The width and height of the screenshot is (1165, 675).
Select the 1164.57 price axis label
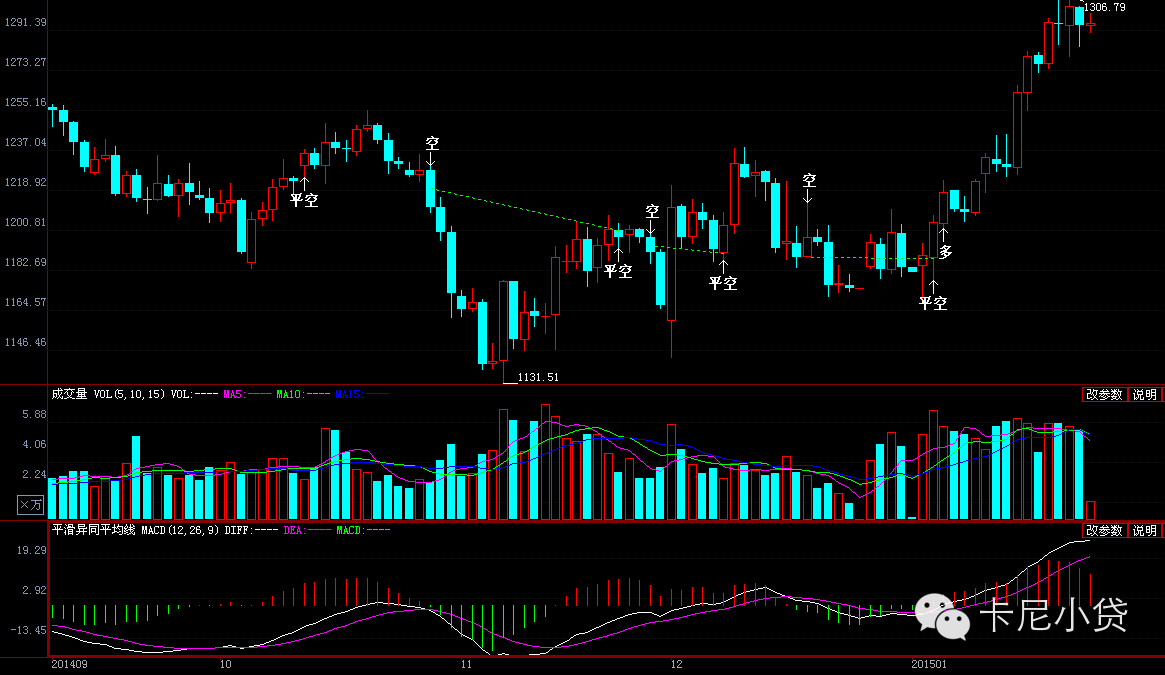click(x=25, y=303)
